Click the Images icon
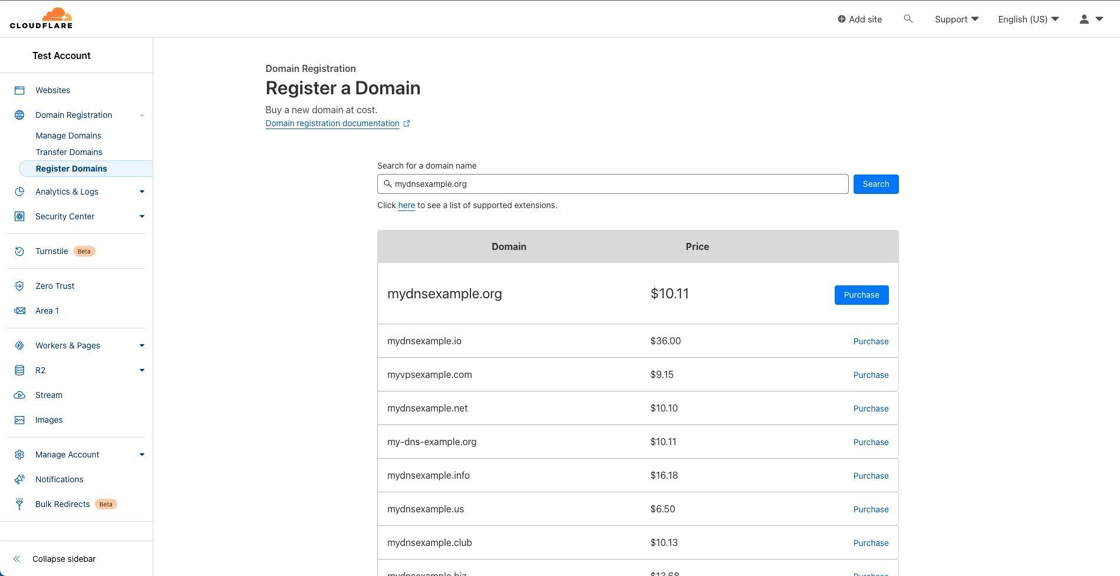 19,420
